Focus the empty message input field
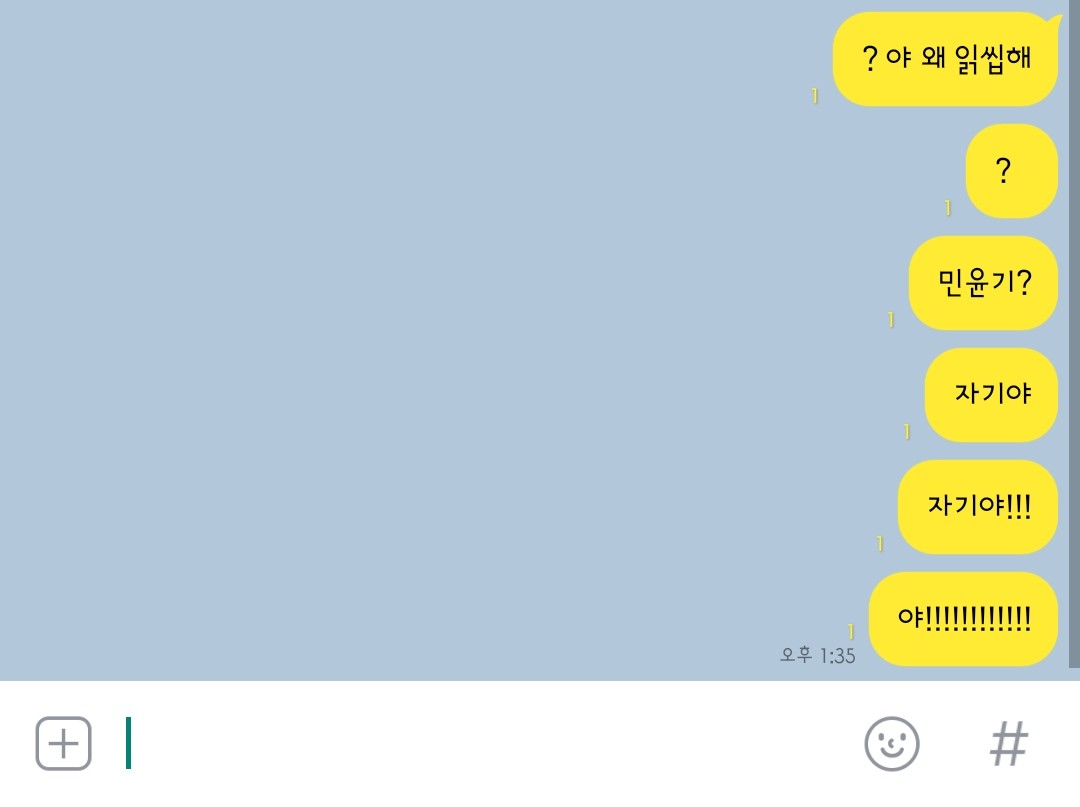The width and height of the screenshot is (1080, 807). pos(482,743)
